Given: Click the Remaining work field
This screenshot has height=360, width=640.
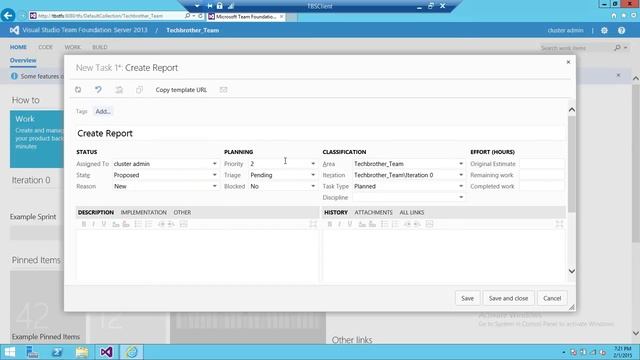Looking at the screenshot, I should [x=542, y=175].
